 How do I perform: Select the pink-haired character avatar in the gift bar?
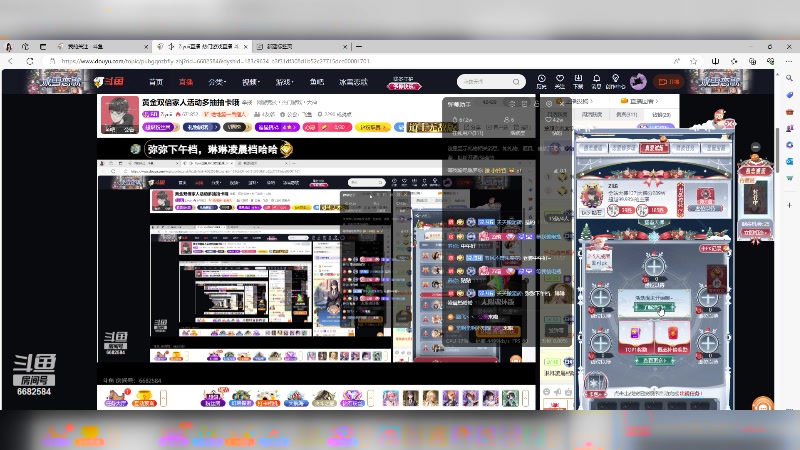pyautogui.click(x=391, y=397)
